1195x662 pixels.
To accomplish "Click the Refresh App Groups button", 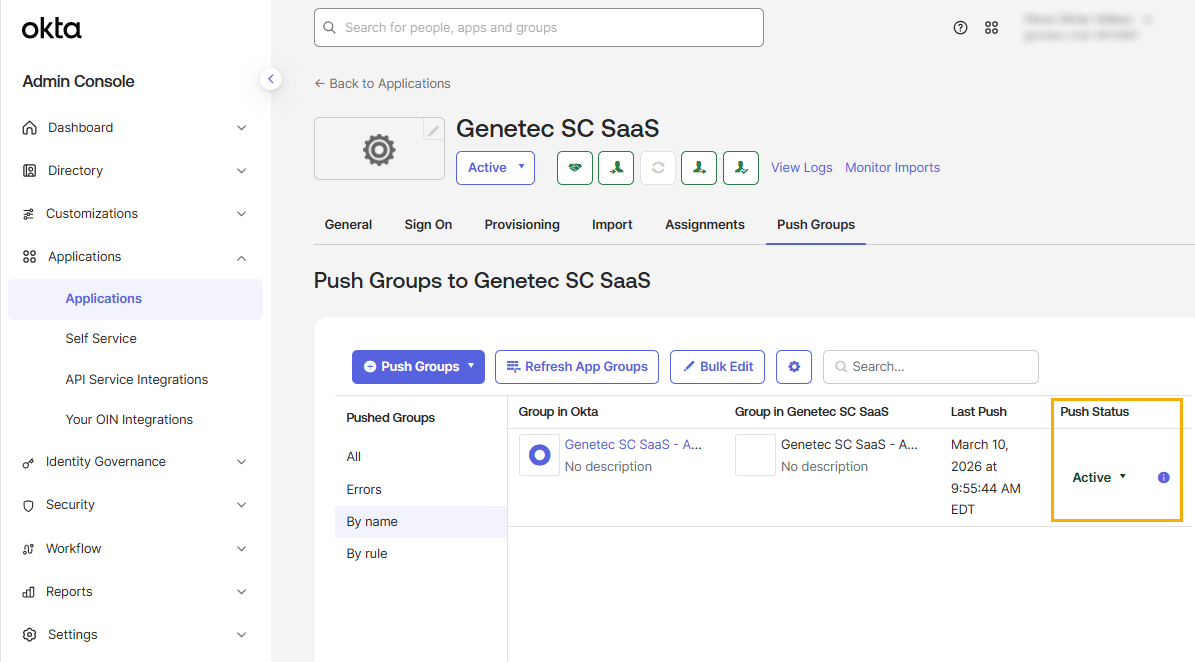I will coord(577,366).
